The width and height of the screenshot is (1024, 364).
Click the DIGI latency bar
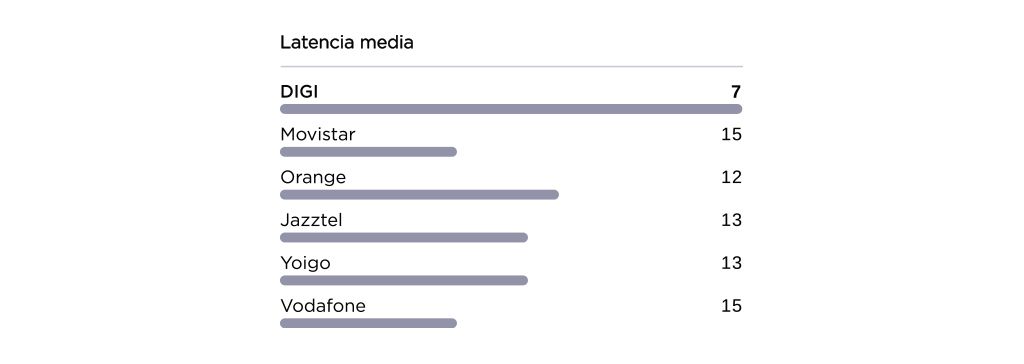[x=511, y=109]
